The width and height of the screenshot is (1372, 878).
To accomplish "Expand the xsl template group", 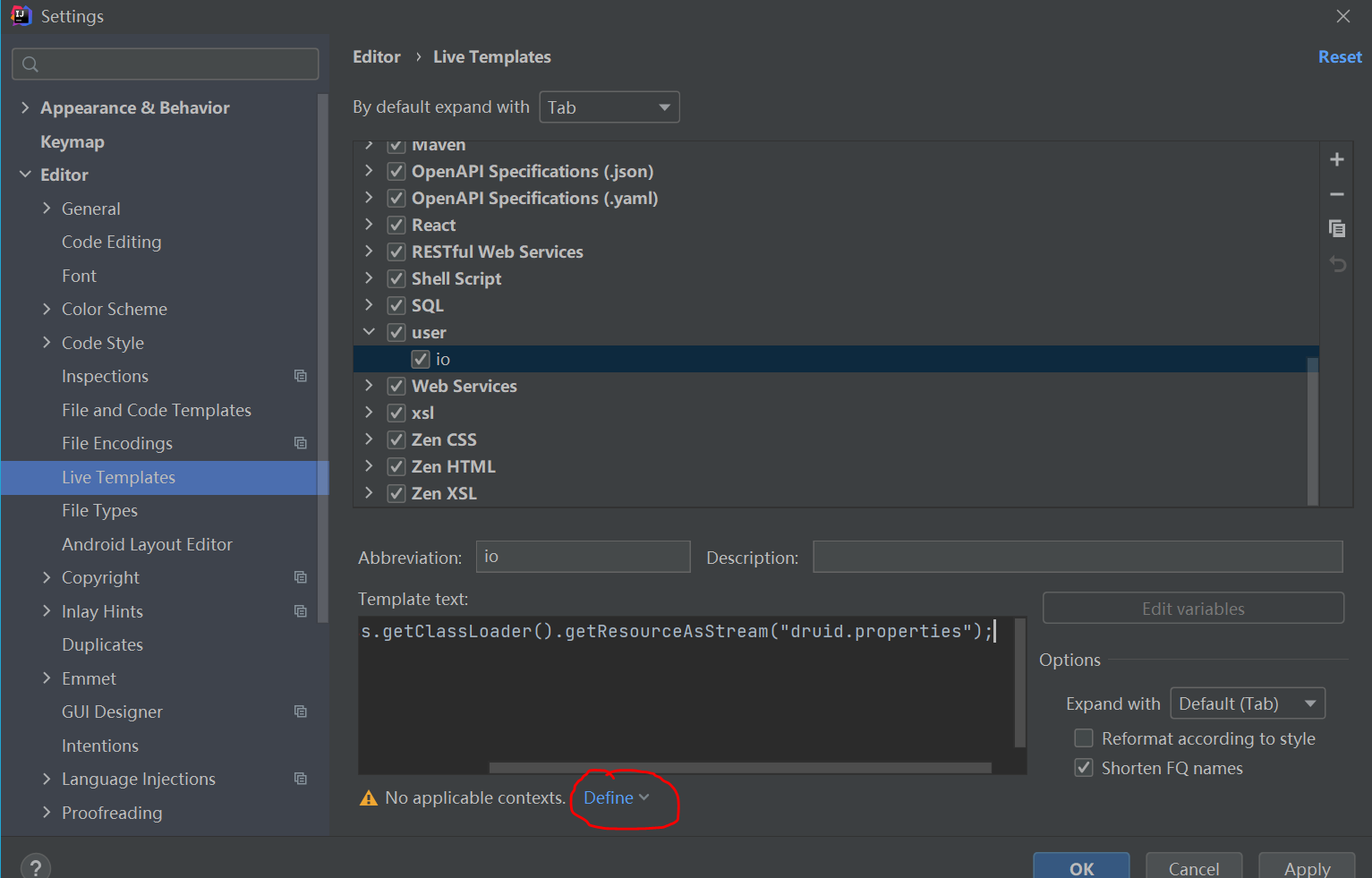I will [x=369, y=413].
